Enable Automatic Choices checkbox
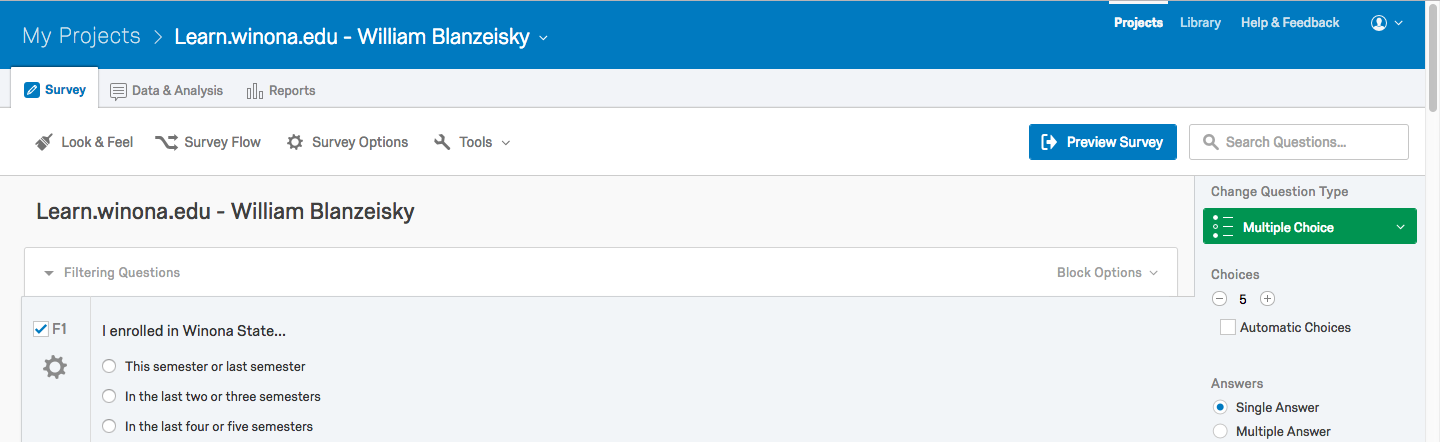 (x=1227, y=328)
